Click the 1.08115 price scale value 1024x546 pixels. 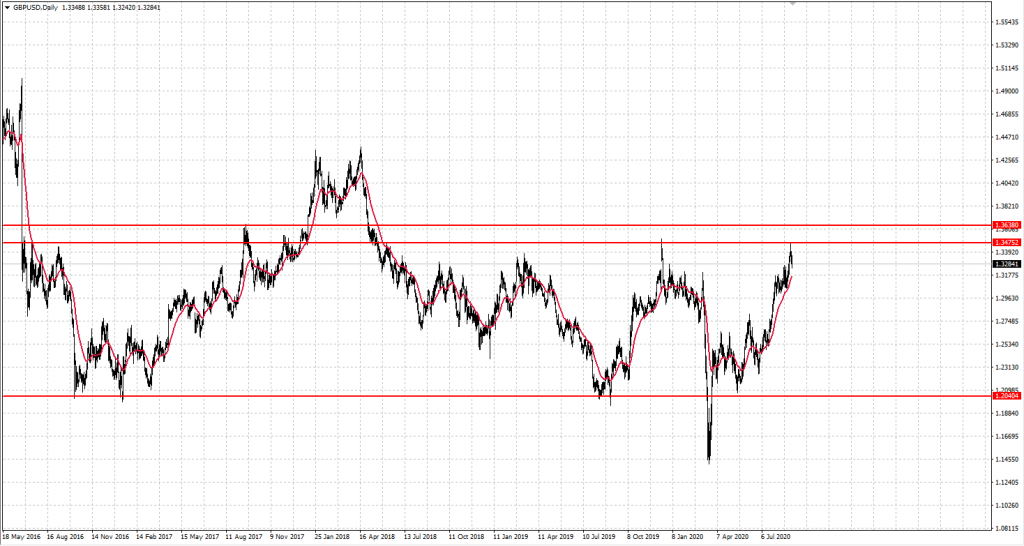click(x=1006, y=528)
